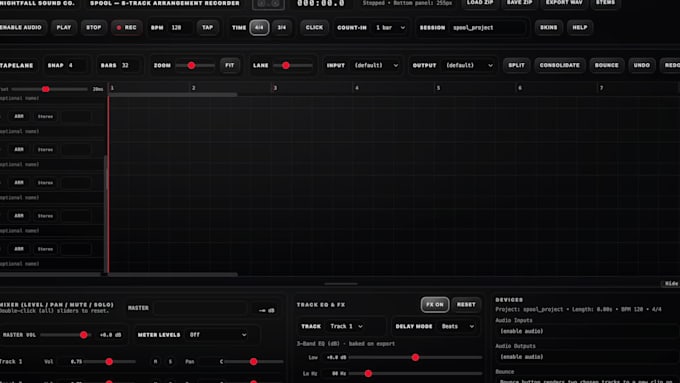680x383 pixels.
Task: Jump to bar 4 on the ruler
Action: (356, 88)
